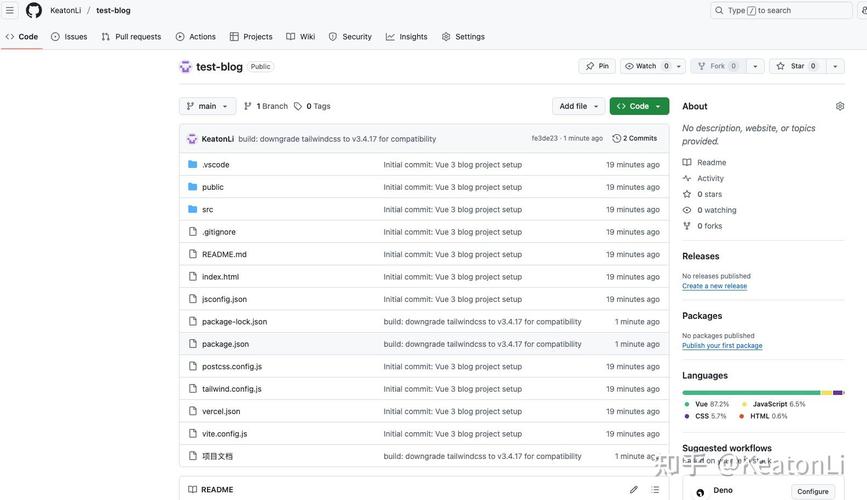Open the hamburger navigation menu
This screenshot has height=500, width=867.
[10, 10]
